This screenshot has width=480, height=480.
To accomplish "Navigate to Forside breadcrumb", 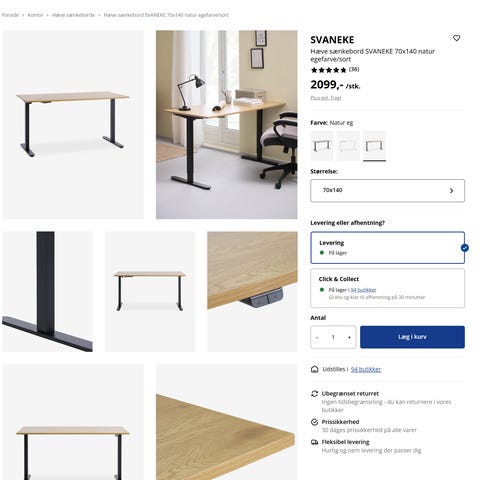I will (10, 15).
